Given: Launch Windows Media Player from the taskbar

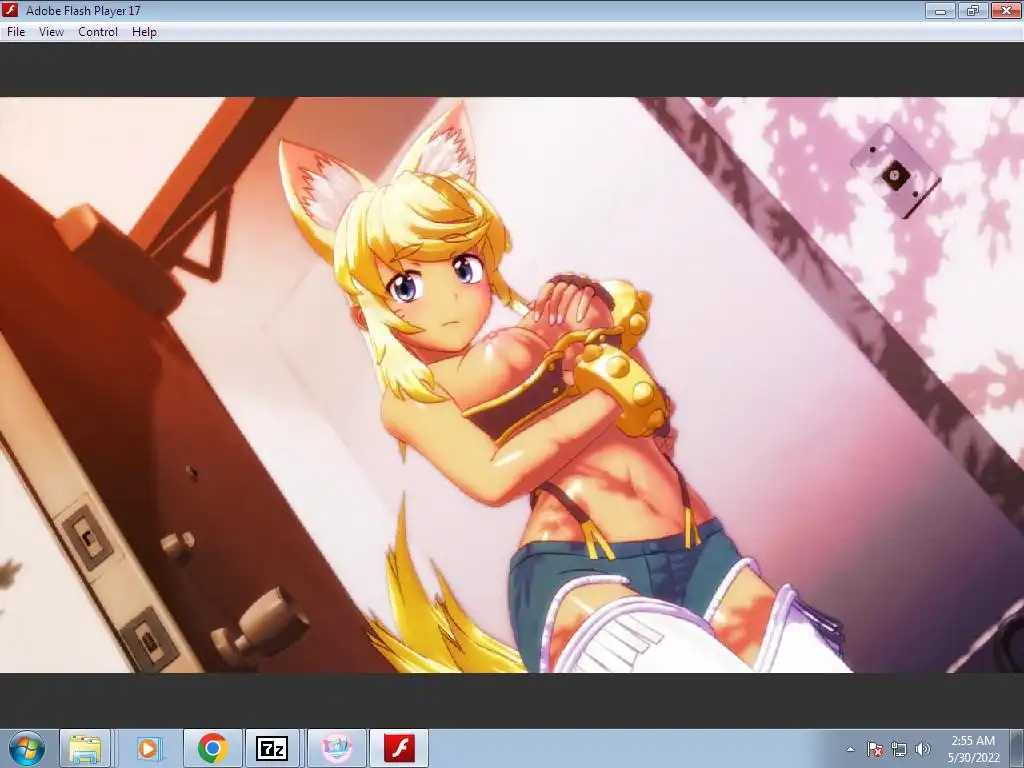Looking at the screenshot, I should click(x=148, y=748).
